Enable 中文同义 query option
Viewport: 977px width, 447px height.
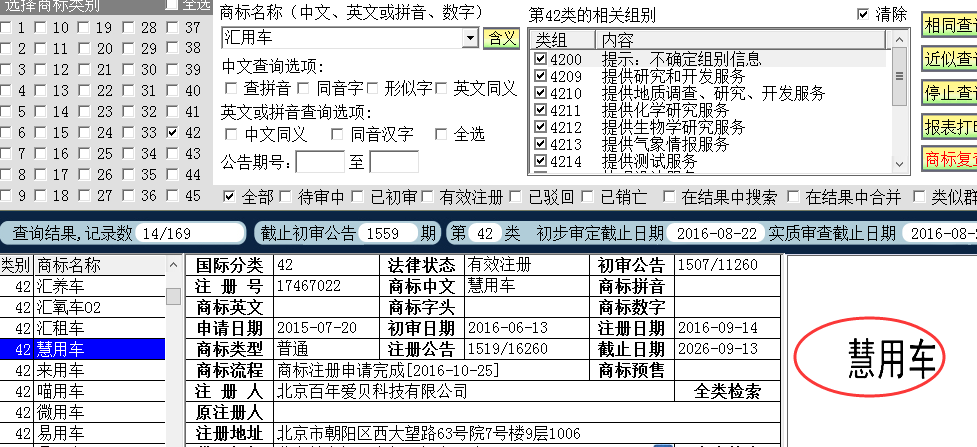[231, 134]
